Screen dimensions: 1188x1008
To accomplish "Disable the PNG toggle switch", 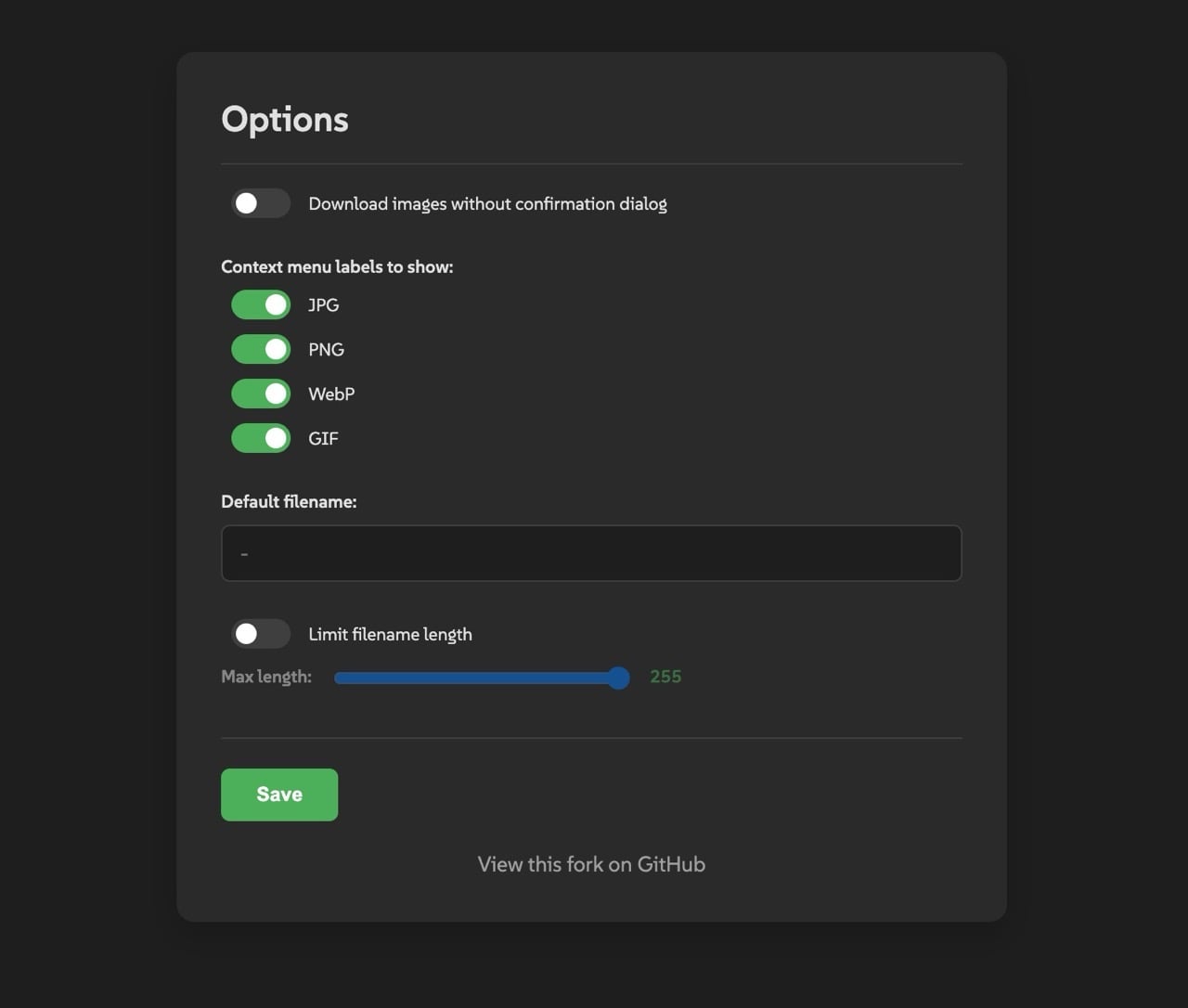I will click(x=261, y=349).
